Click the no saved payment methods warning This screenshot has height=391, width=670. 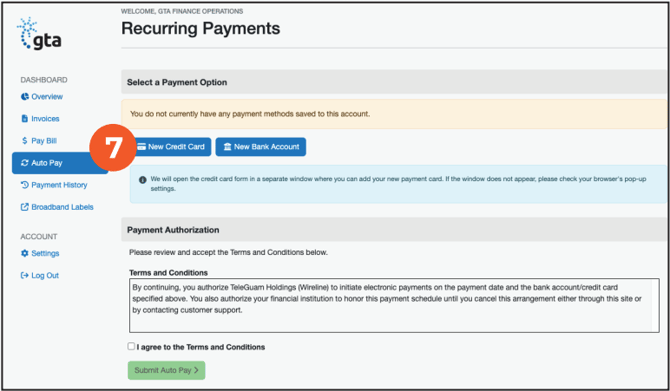pos(394,114)
